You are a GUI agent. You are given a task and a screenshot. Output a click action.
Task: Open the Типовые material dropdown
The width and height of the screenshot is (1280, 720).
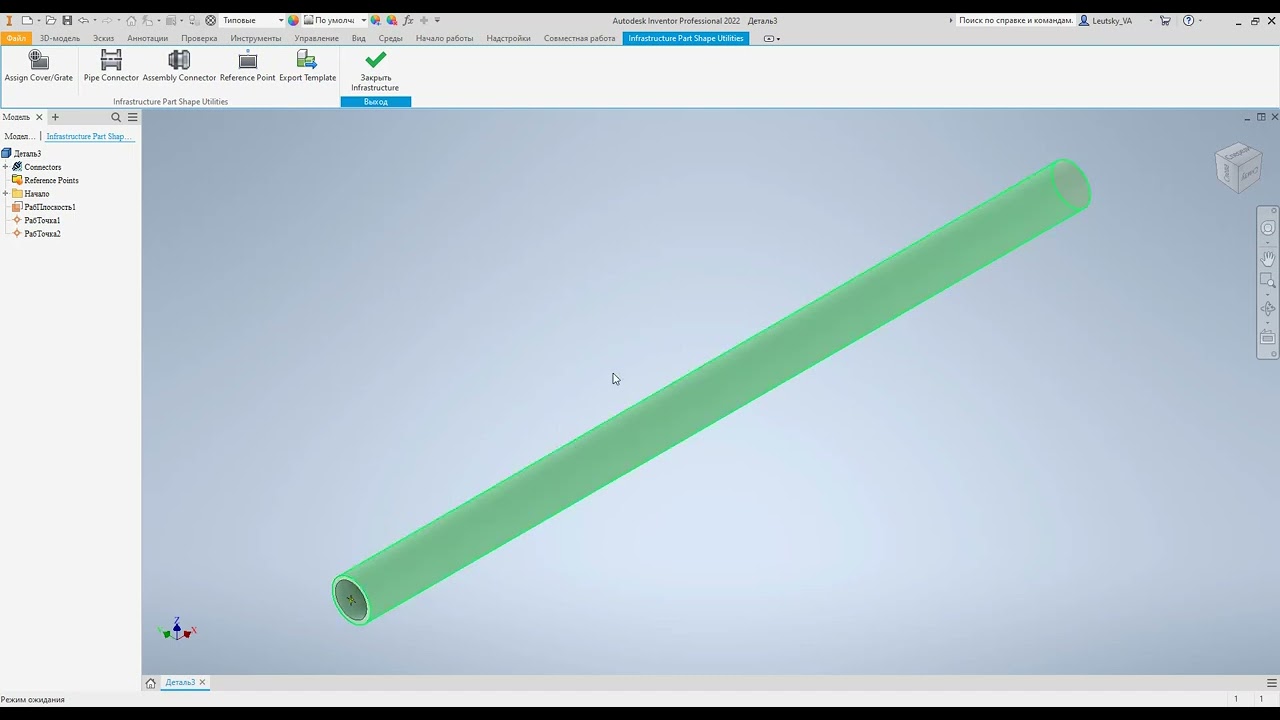(252, 20)
